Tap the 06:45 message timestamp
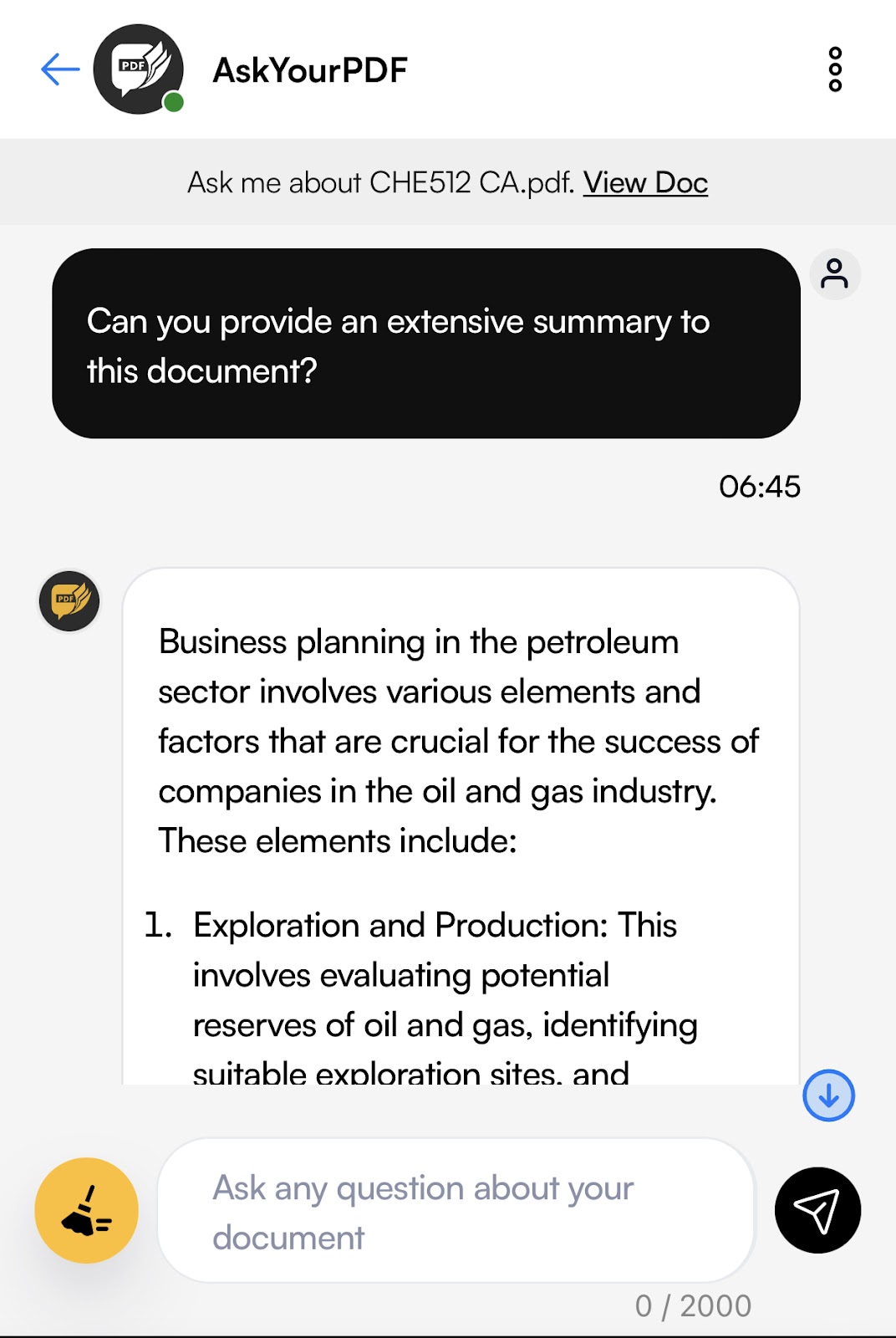 pyautogui.click(x=760, y=487)
